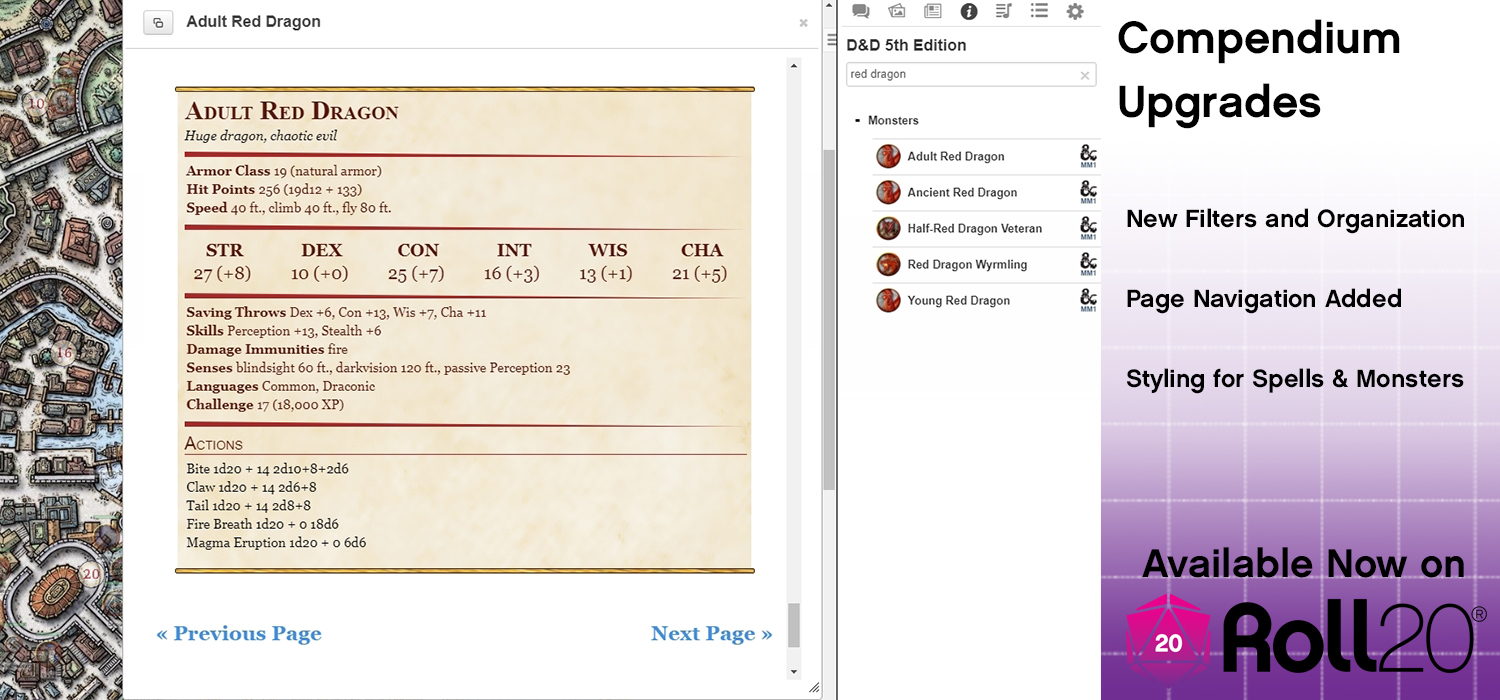Click the Challenge 17 (18,000 XP) line
Screen dimensions: 1500x700
266,405
